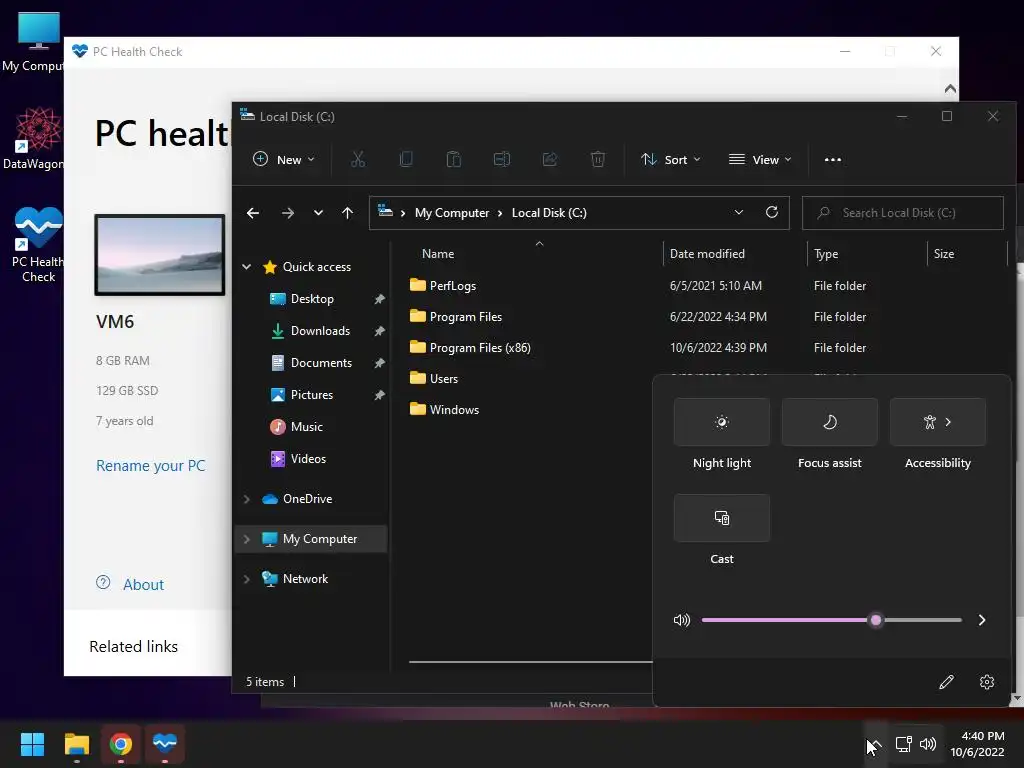Open File Explorer from the taskbar
Screen dimensions: 1024x768
(x=76, y=744)
